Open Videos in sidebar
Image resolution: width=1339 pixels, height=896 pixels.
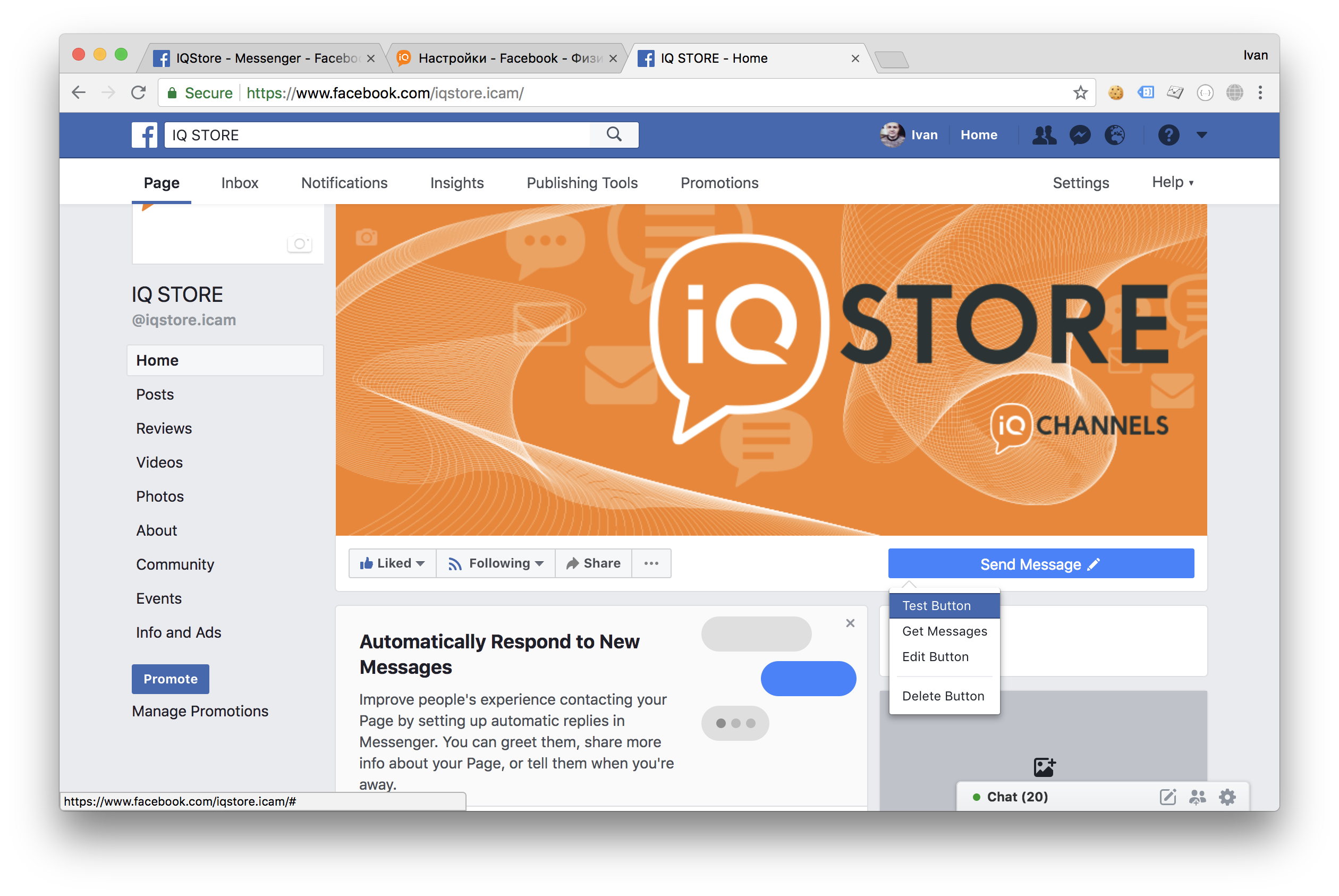coord(159,462)
